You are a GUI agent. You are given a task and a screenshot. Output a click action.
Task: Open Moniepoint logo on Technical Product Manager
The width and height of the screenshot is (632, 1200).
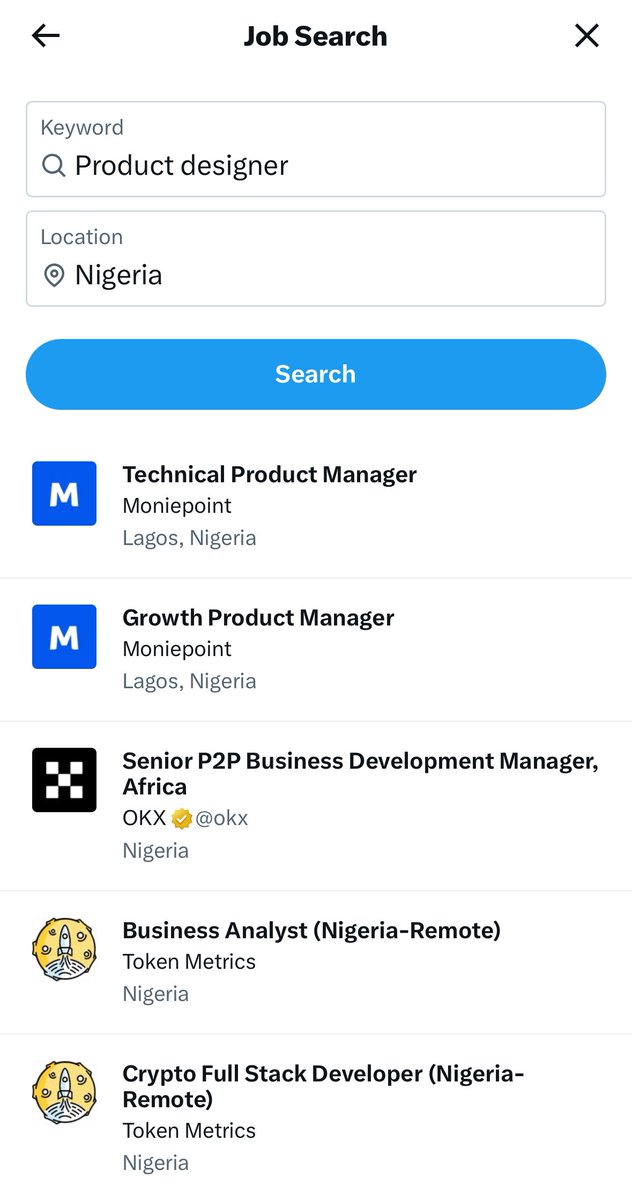pyautogui.click(x=64, y=493)
